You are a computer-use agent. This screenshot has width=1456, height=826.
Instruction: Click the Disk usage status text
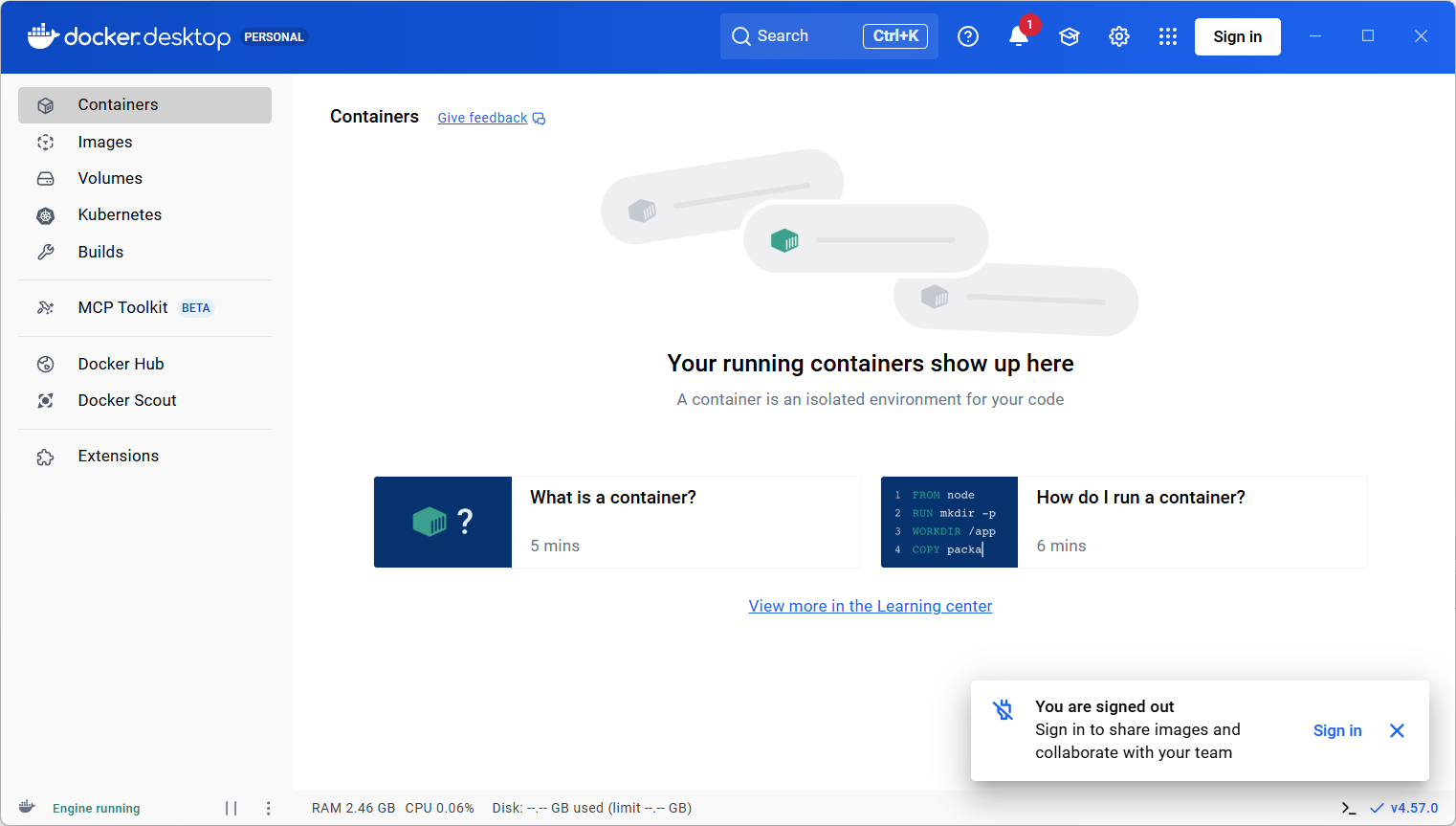pyautogui.click(x=591, y=808)
